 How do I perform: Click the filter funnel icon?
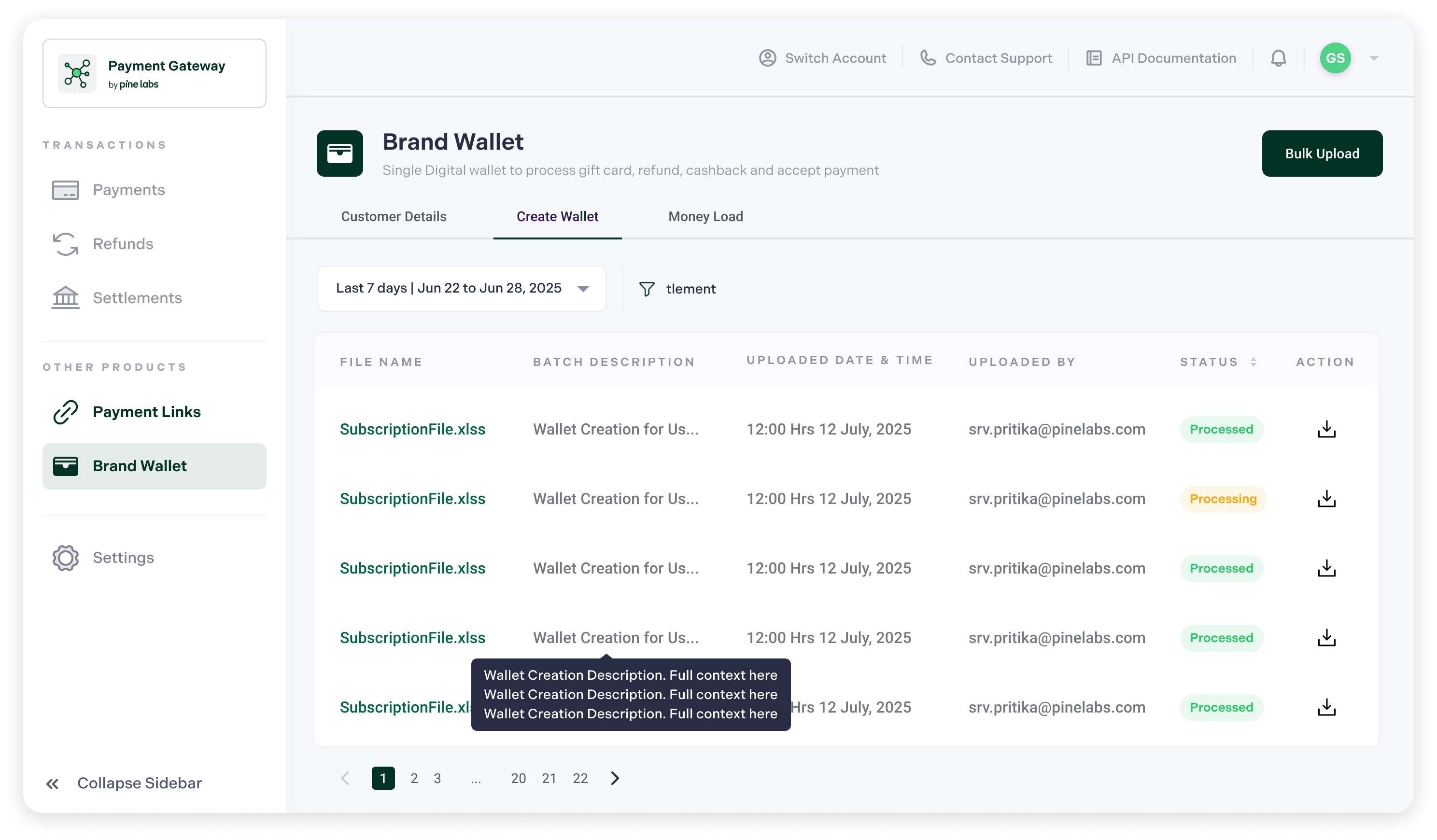click(647, 289)
